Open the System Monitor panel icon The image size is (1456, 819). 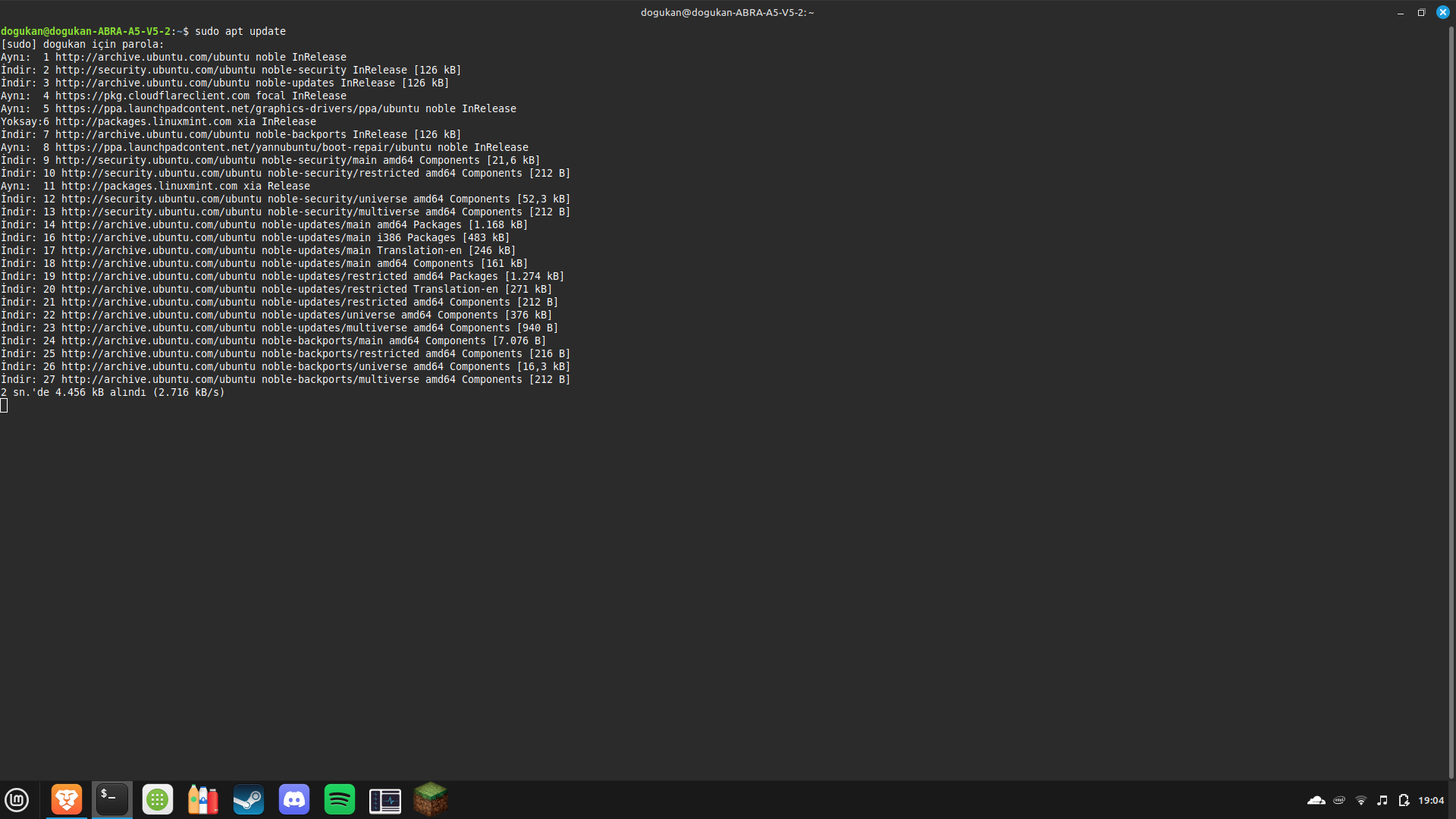[x=385, y=800]
